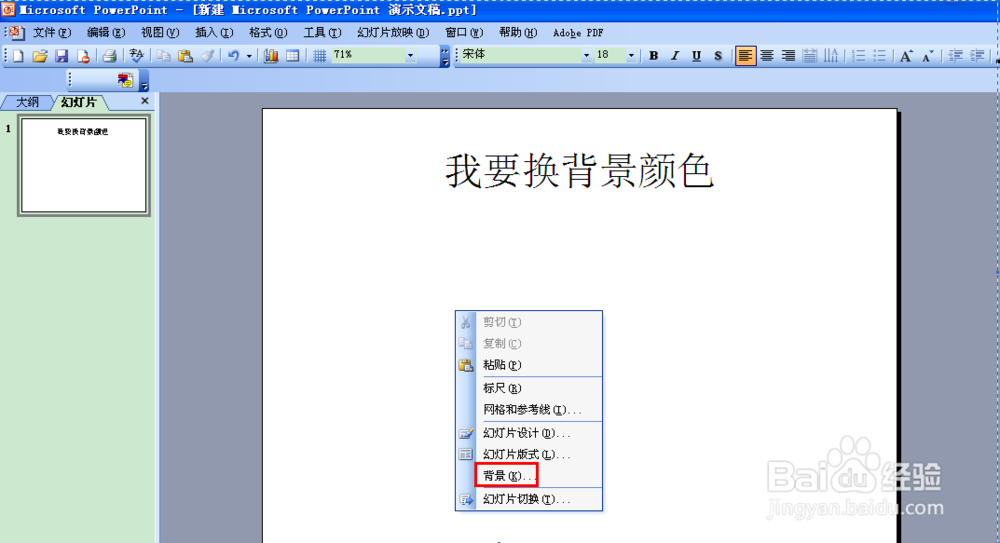Viewport: 1000px width, 543px height.
Task: Choose 标尺 in the context menu
Action: 529,388
